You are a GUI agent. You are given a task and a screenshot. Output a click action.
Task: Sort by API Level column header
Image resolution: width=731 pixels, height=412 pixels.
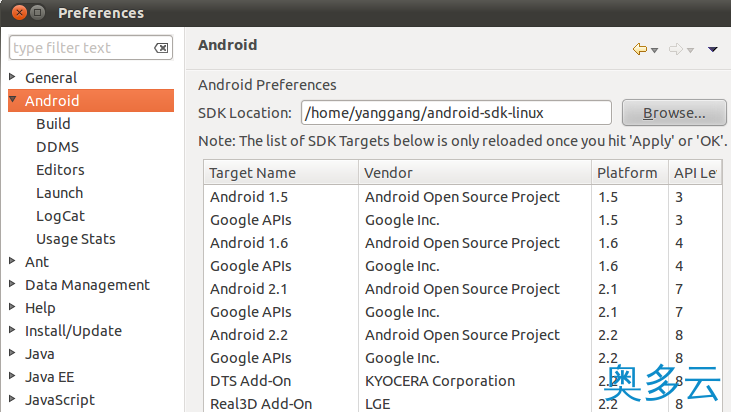695,172
